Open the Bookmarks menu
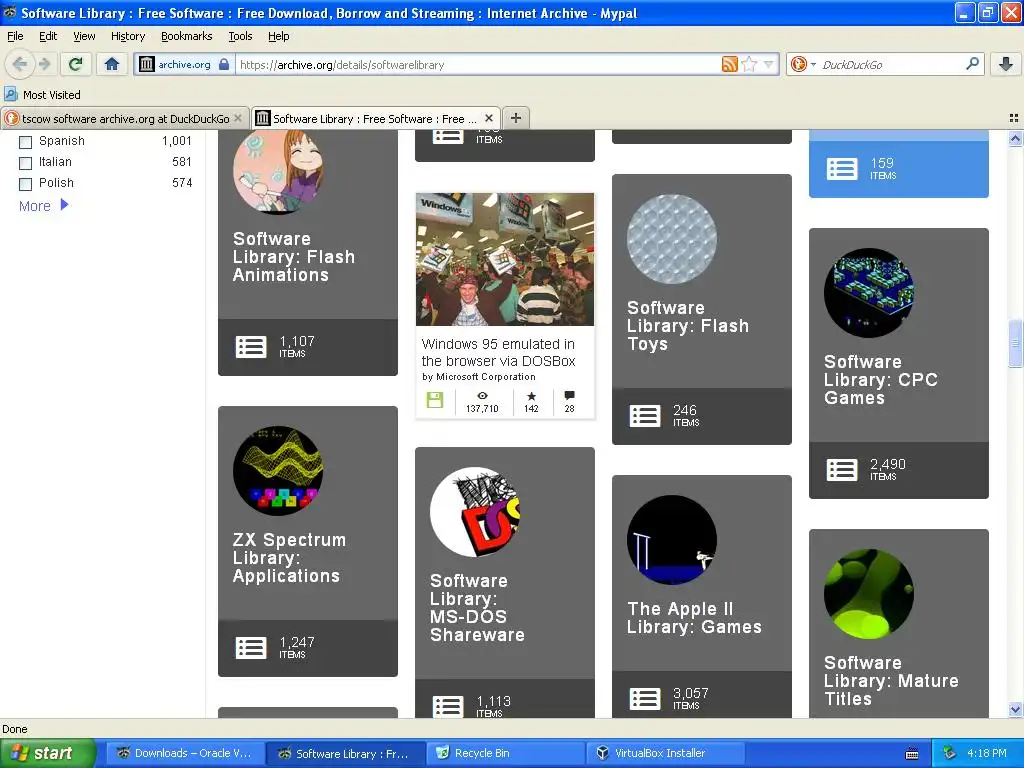Image resolution: width=1024 pixels, height=768 pixels. click(187, 36)
